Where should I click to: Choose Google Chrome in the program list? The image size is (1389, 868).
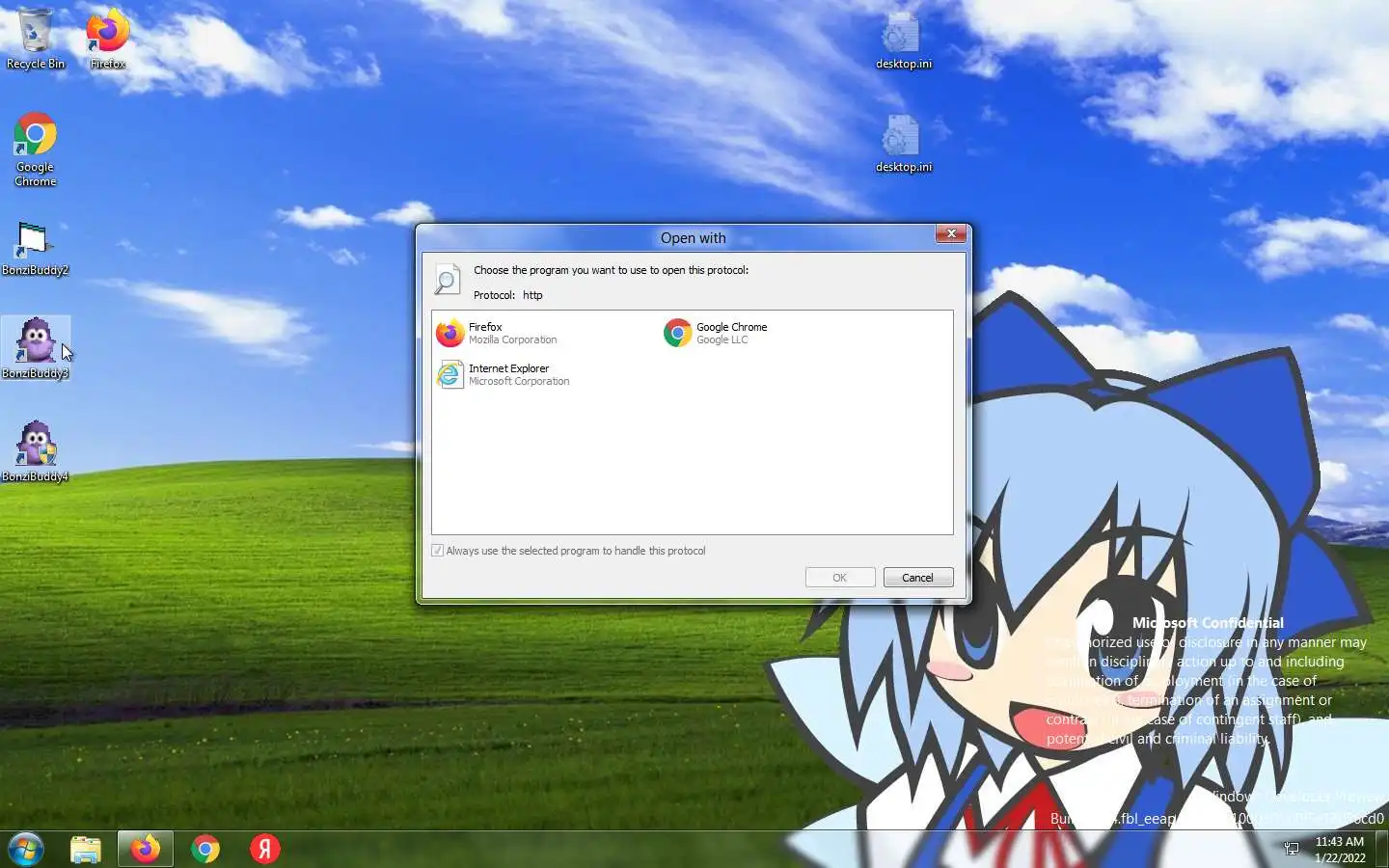tap(716, 333)
